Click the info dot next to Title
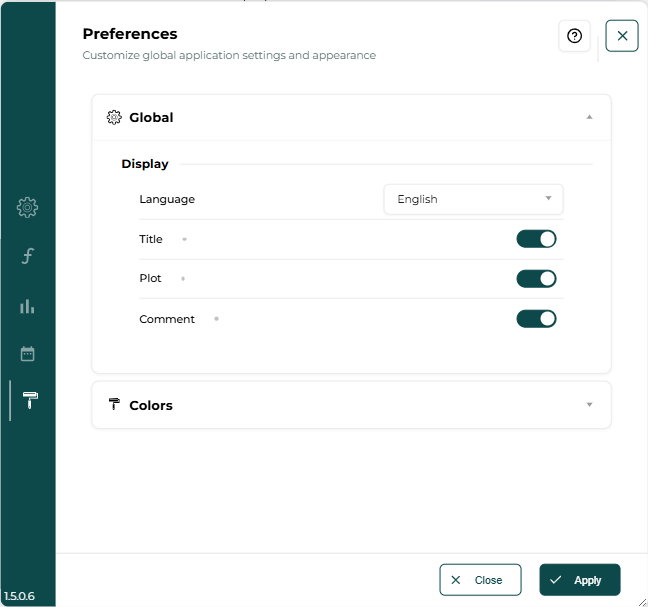648x607 pixels. pos(184,239)
